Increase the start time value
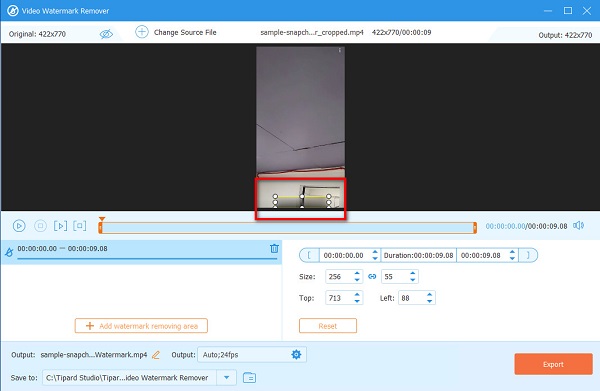 [375, 252]
